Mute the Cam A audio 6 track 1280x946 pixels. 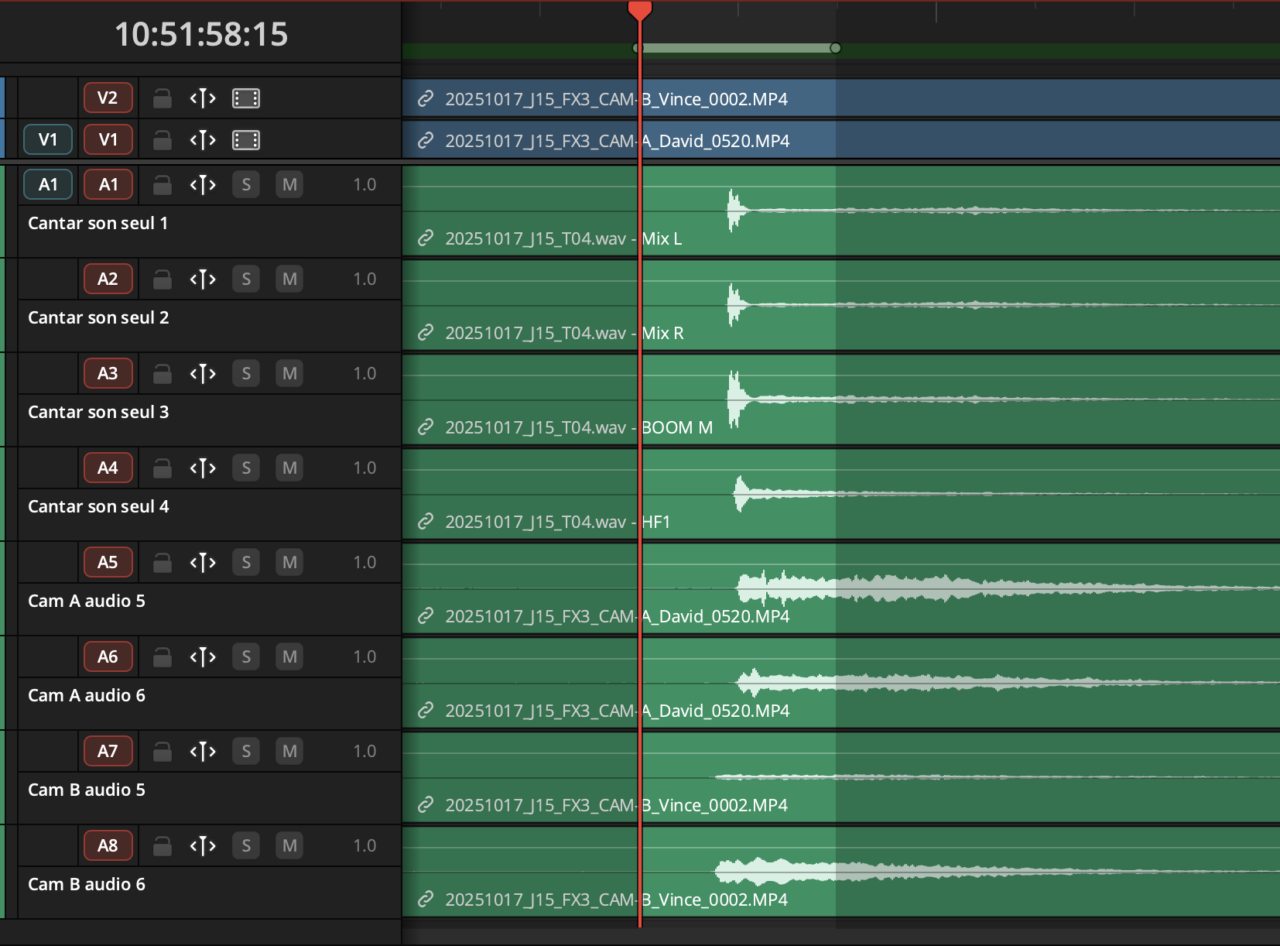pyautogui.click(x=289, y=657)
